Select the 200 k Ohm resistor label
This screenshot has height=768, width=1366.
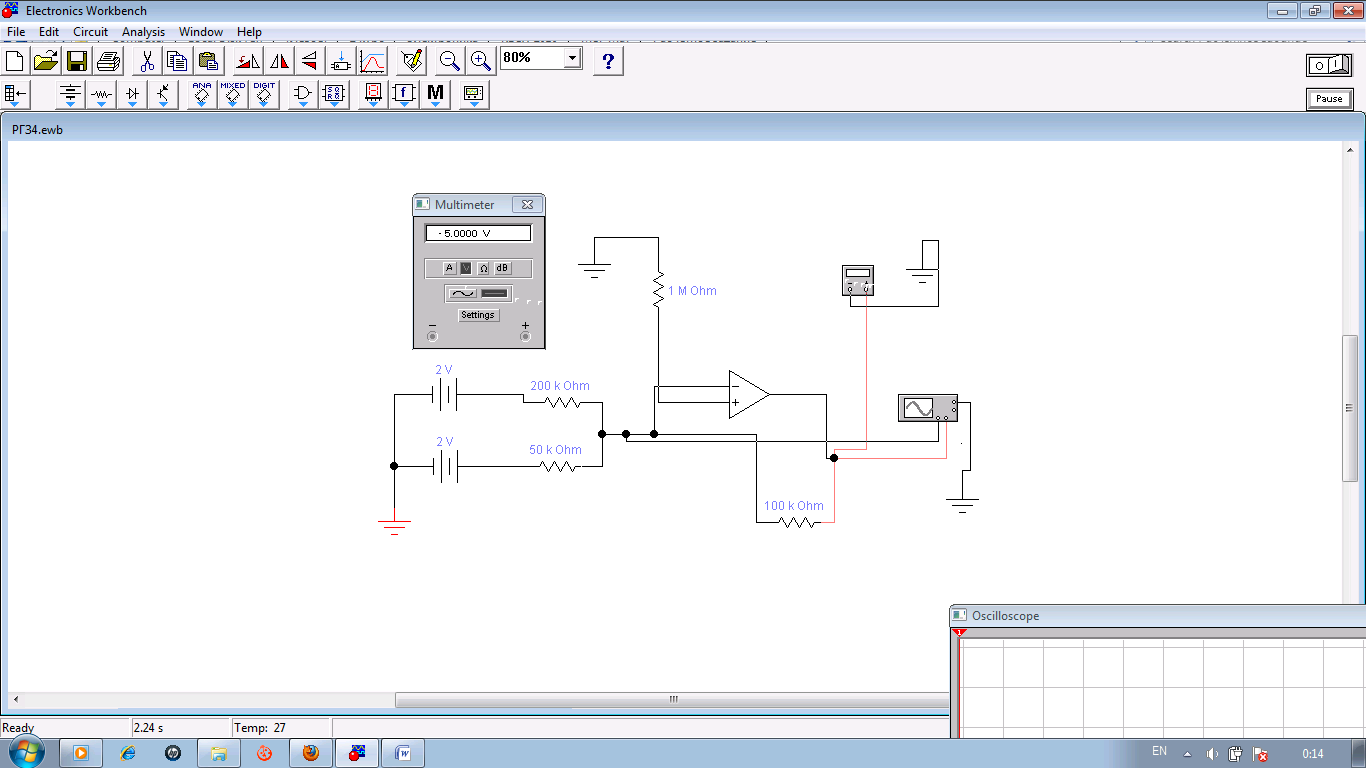[560, 386]
